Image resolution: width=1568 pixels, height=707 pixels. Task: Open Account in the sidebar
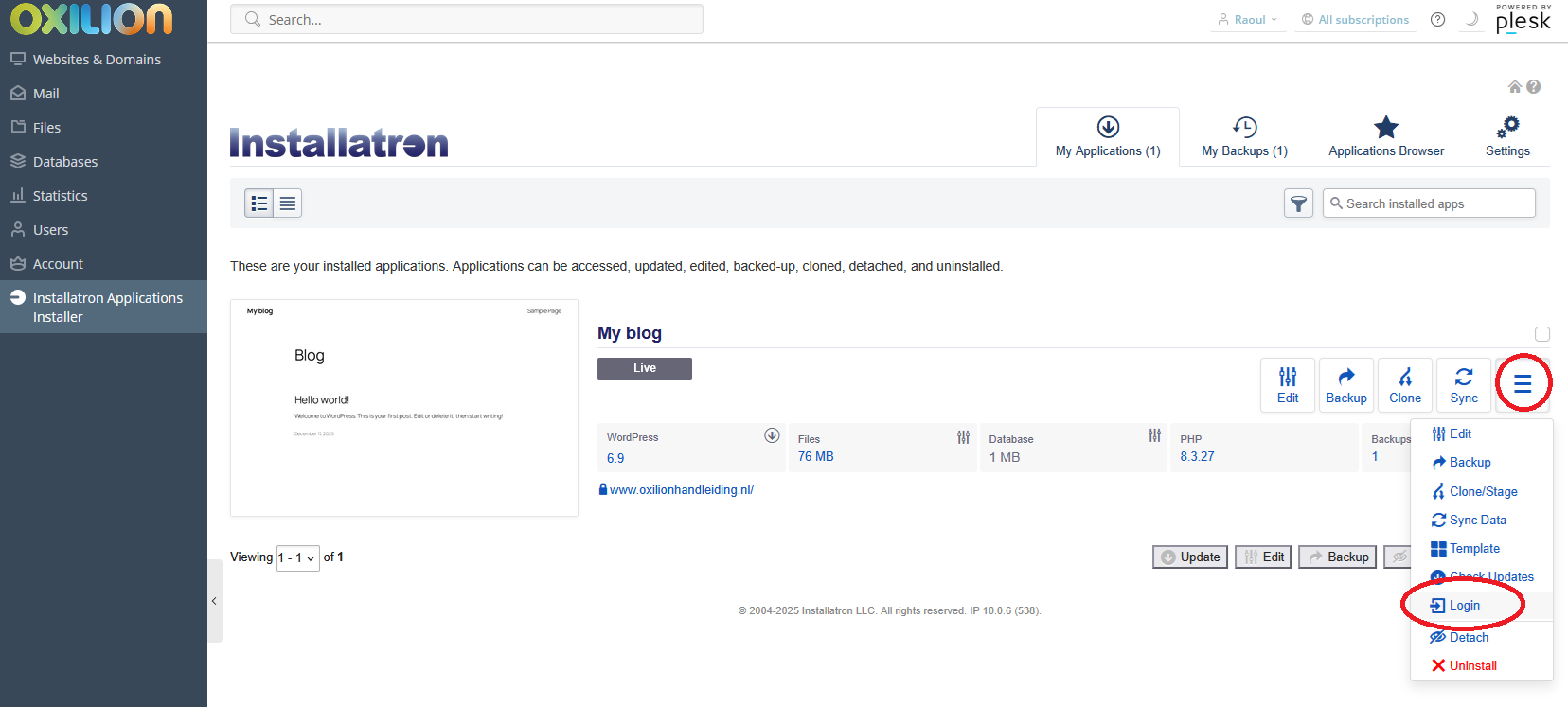click(103, 263)
